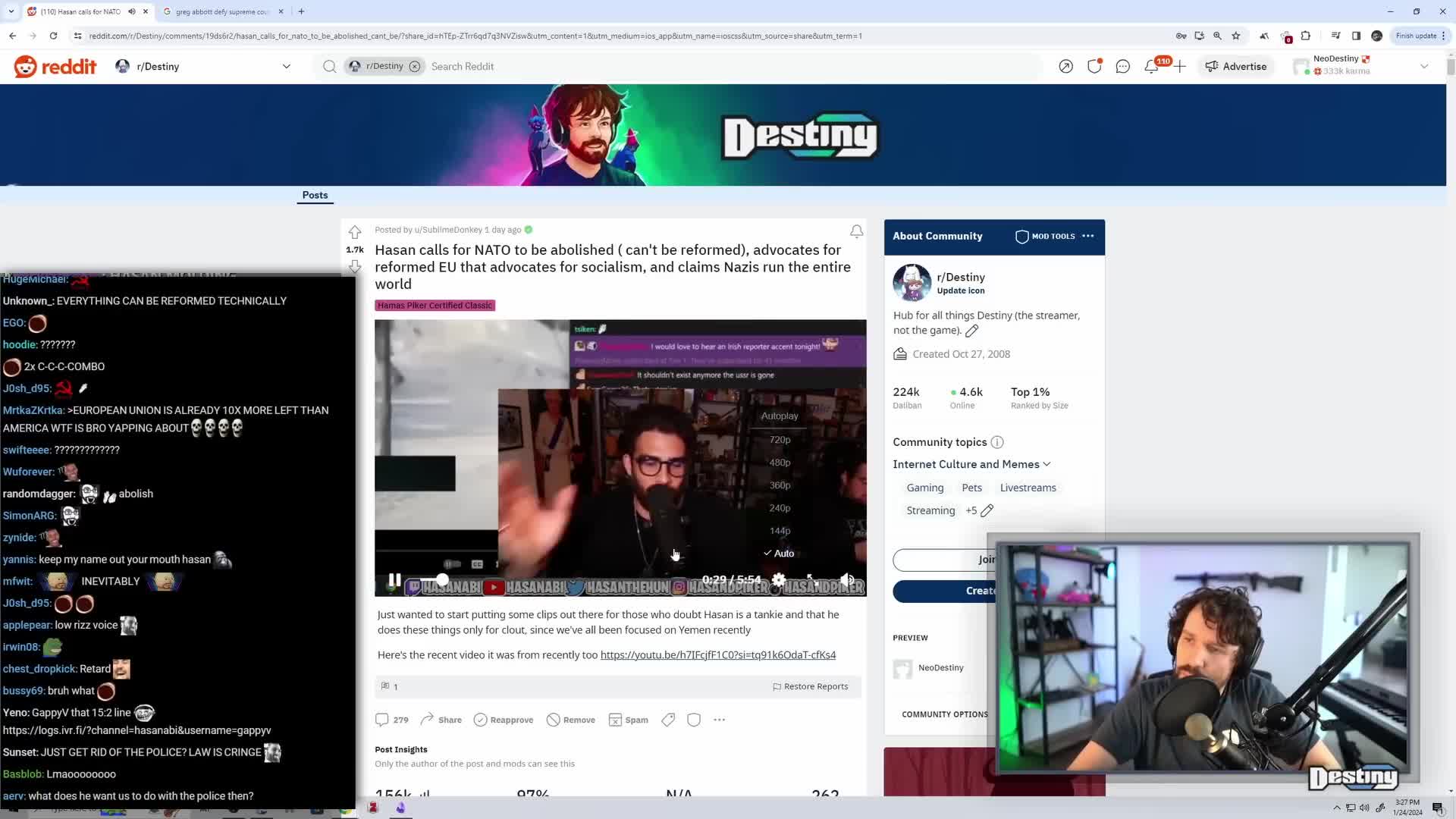Viewport: 1456px width, 819px height.
Task: Open the tab search dropdown
Action: [x=11, y=11]
